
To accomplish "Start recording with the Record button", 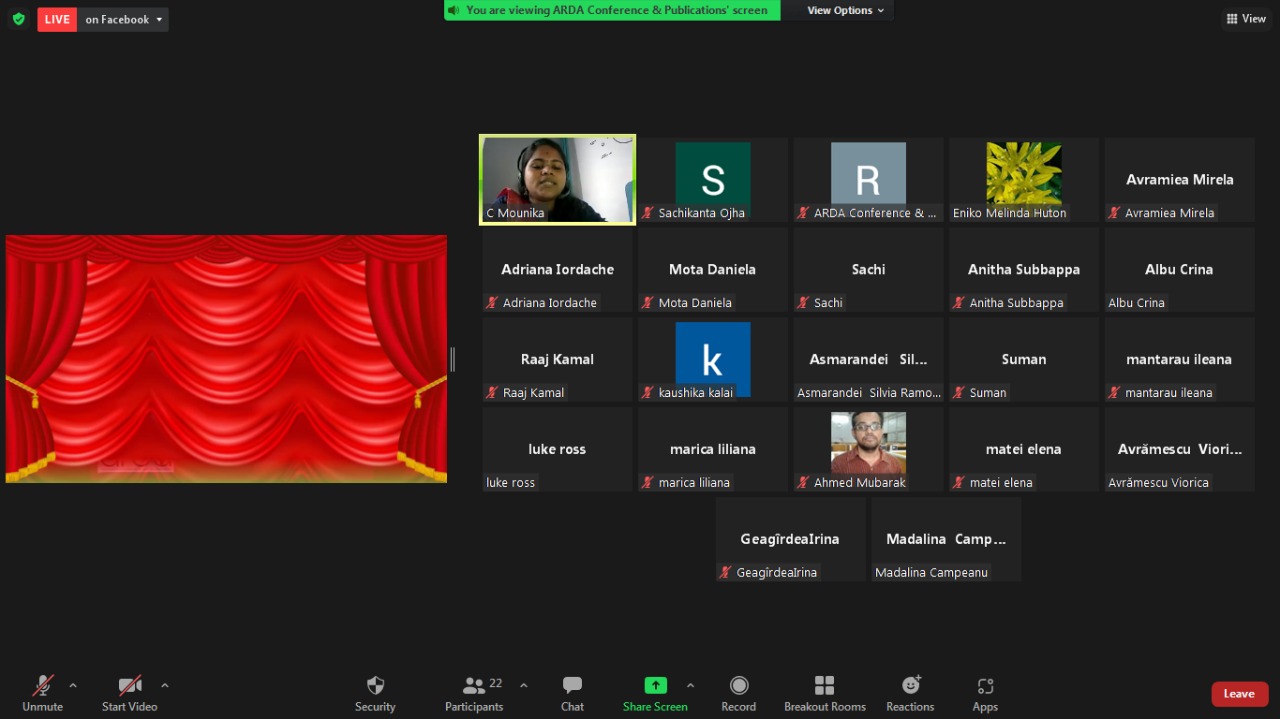I will tap(739, 693).
